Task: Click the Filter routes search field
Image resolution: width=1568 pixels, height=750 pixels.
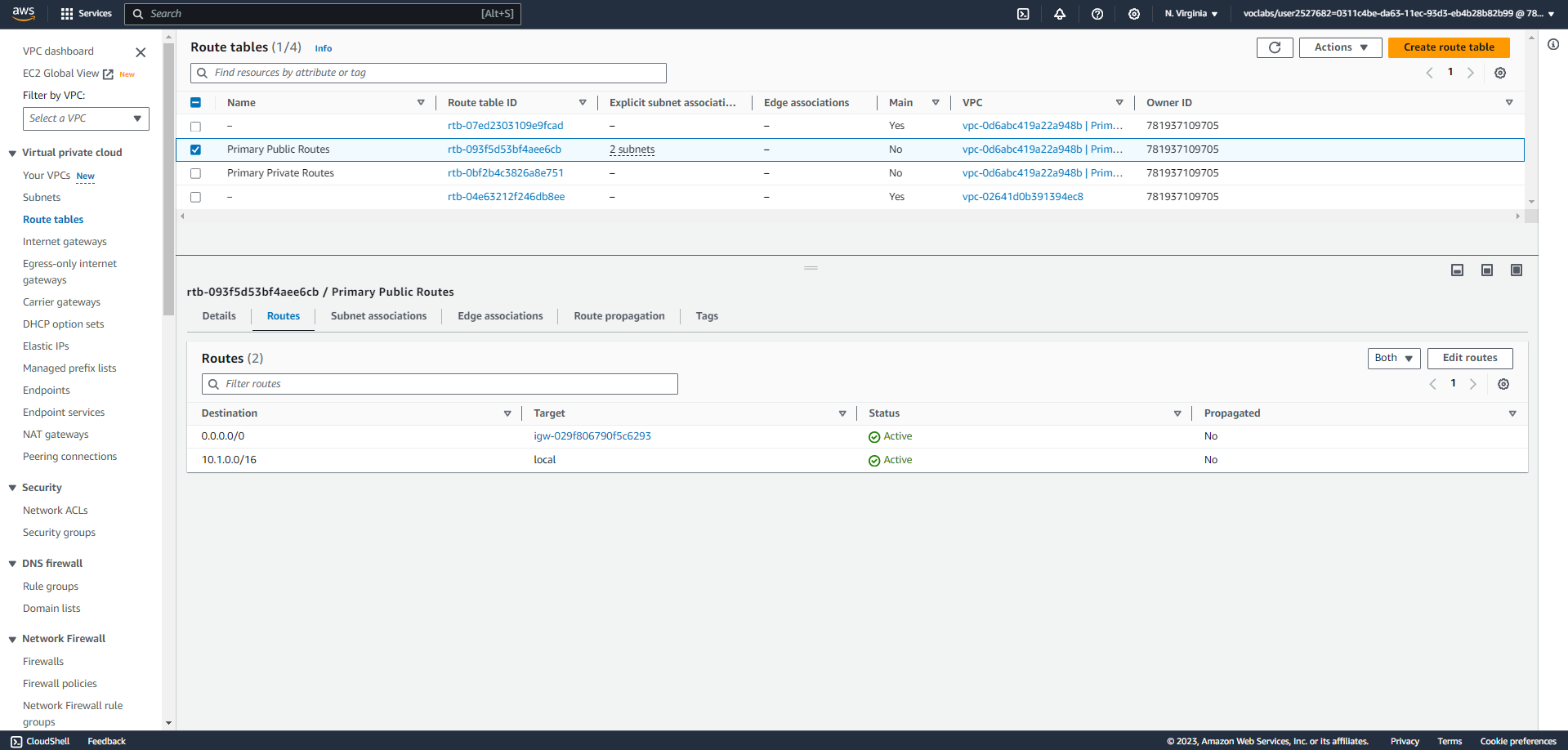Action: [441, 384]
